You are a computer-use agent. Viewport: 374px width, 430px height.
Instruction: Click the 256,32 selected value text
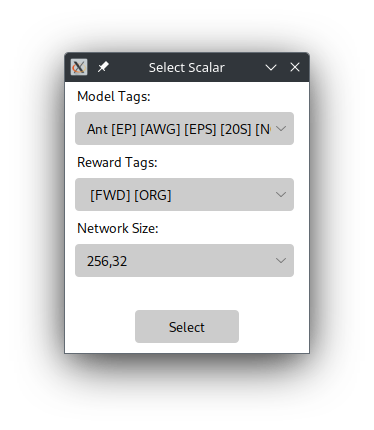[107, 261]
